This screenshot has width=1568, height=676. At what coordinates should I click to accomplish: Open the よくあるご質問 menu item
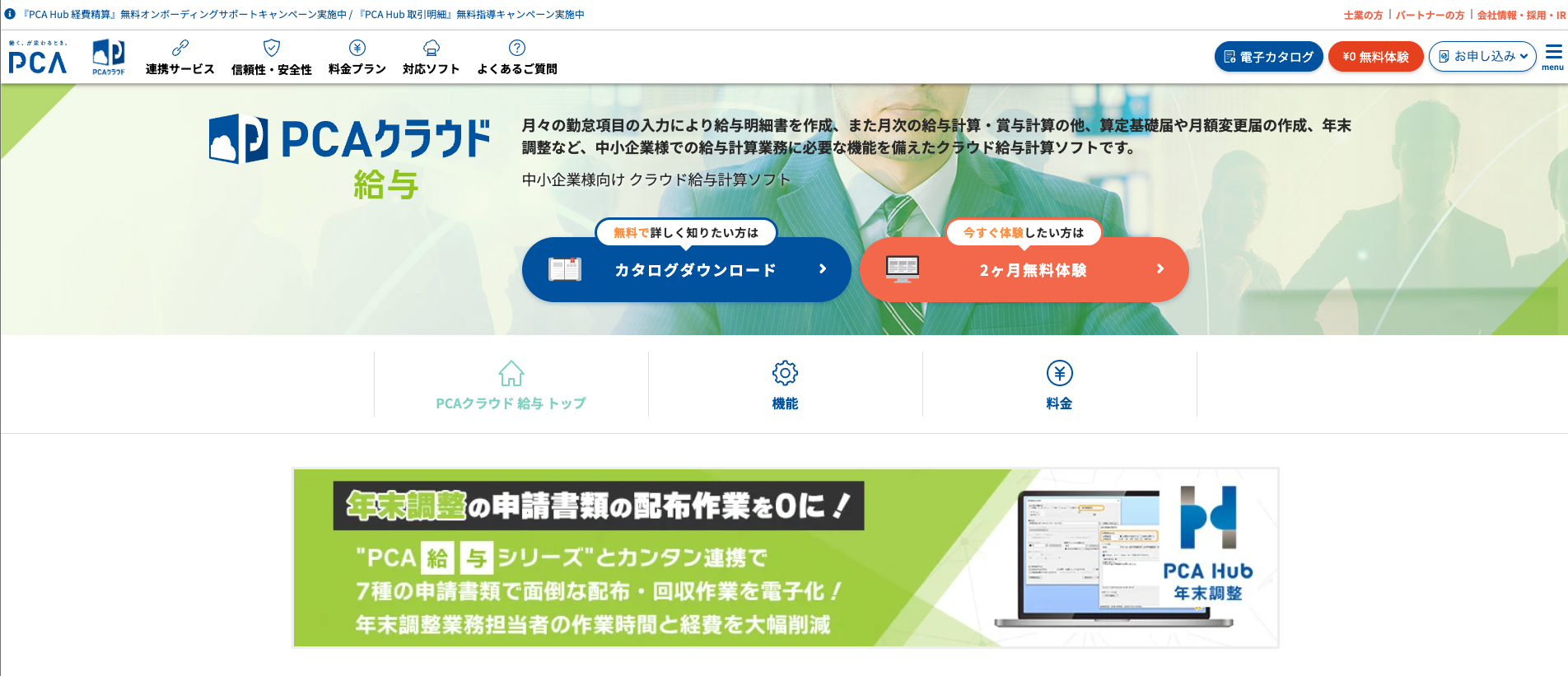pyautogui.click(x=517, y=58)
